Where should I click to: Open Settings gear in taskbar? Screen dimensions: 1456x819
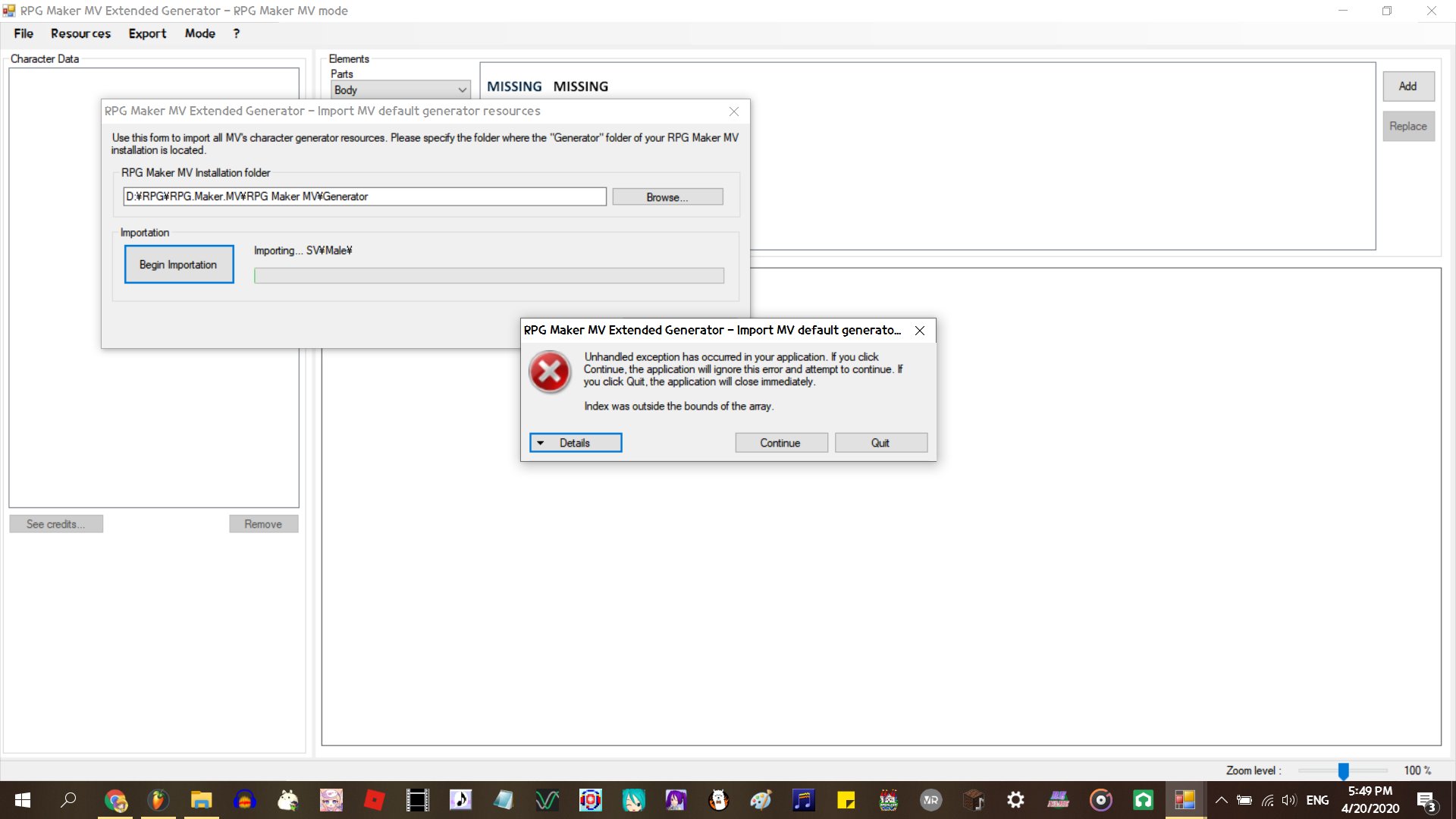click(x=1016, y=800)
